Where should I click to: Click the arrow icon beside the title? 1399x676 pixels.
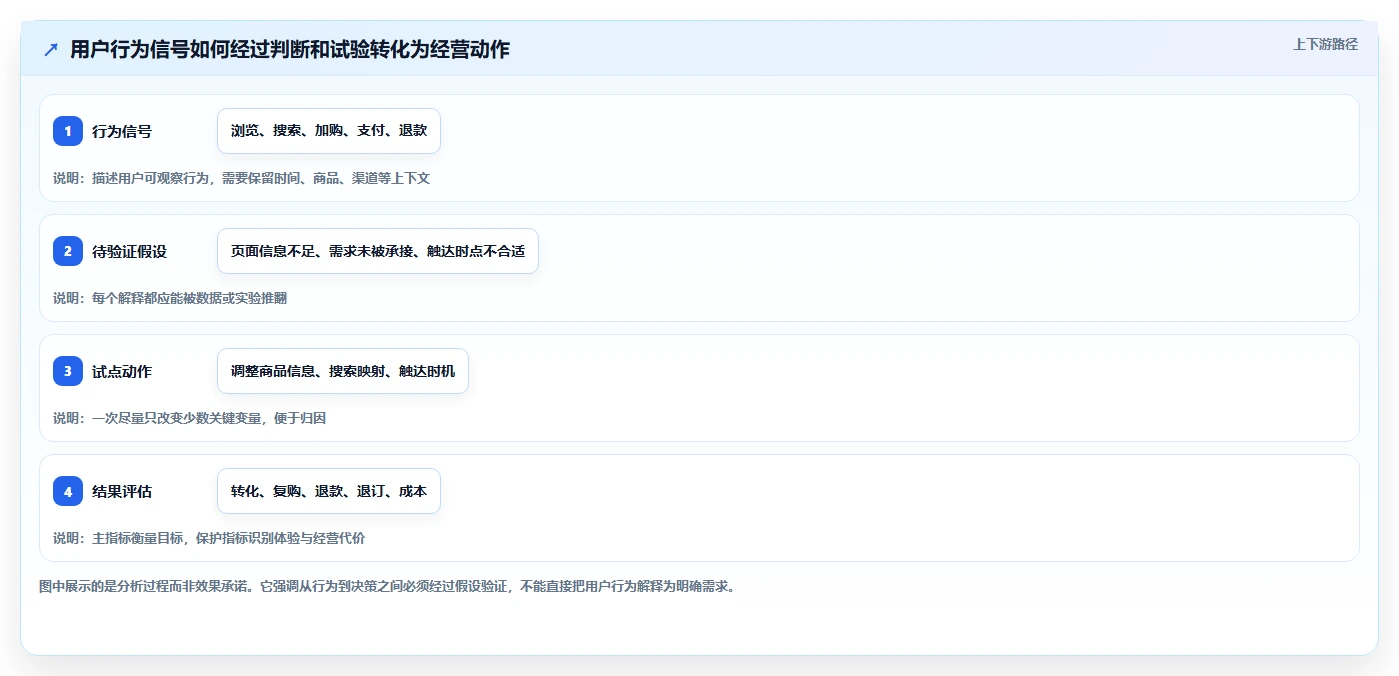click(51, 50)
